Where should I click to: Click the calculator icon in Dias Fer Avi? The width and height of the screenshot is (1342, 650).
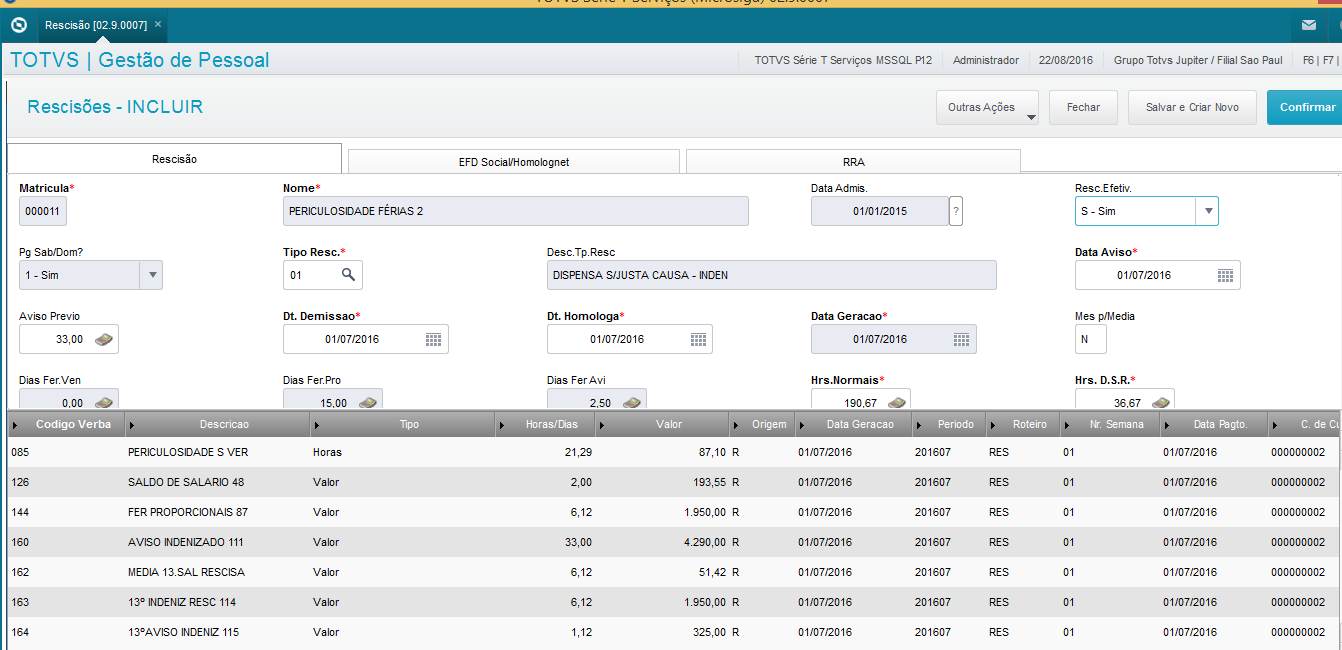[632, 402]
